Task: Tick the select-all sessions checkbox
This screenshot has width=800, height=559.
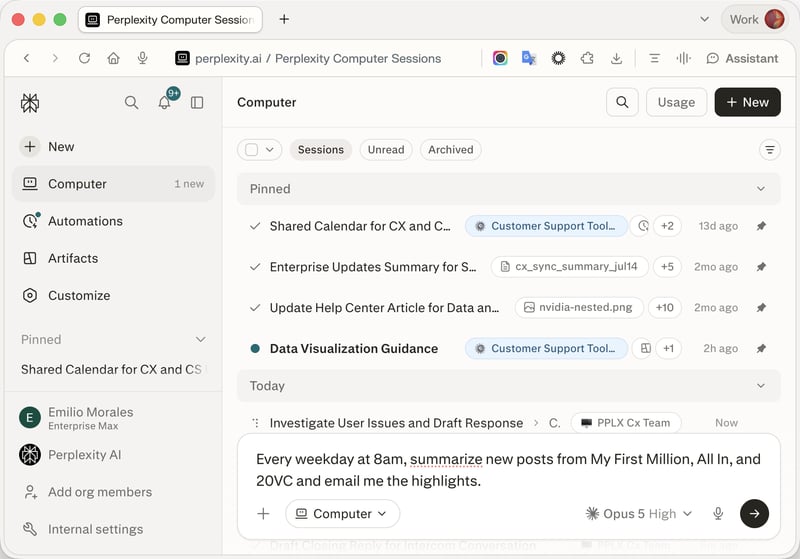Action: coord(252,149)
